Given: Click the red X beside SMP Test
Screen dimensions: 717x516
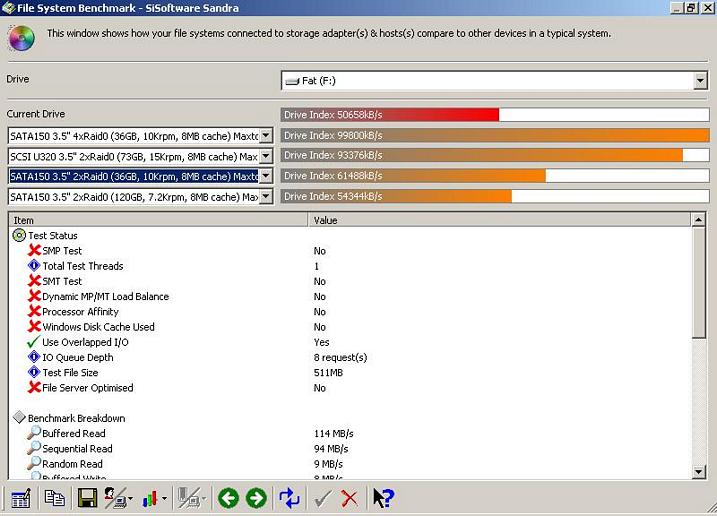Looking at the screenshot, I should click(x=34, y=250).
